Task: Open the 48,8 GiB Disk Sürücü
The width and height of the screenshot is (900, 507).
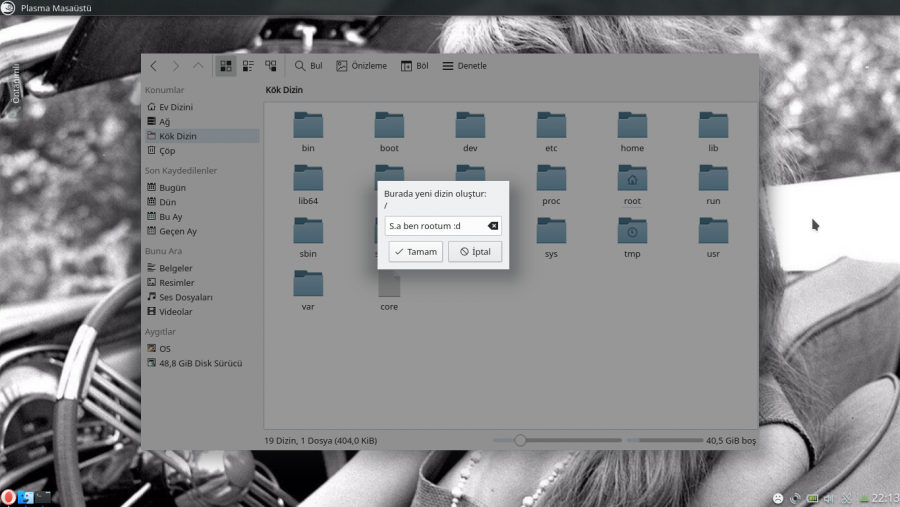Action: pos(200,363)
